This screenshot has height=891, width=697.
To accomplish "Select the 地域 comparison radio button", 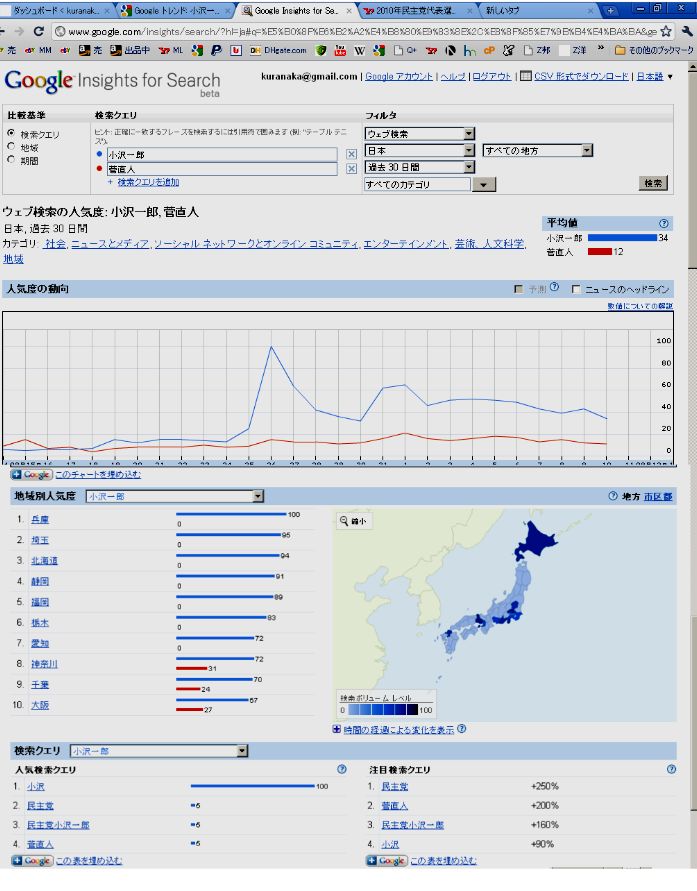I will 11,146.
